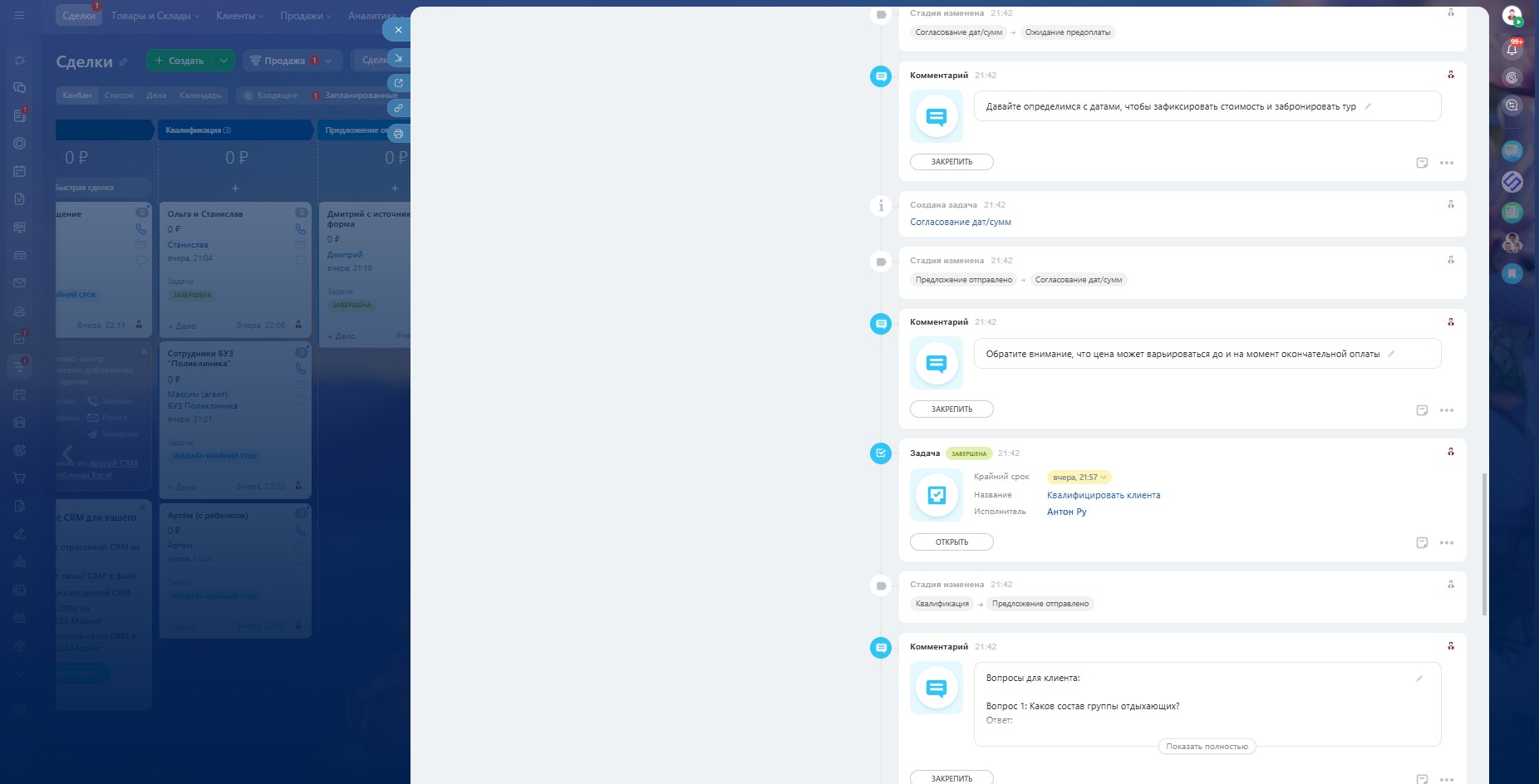
Task: Switch to the 'Календарь' view
Action: [200, 96]
